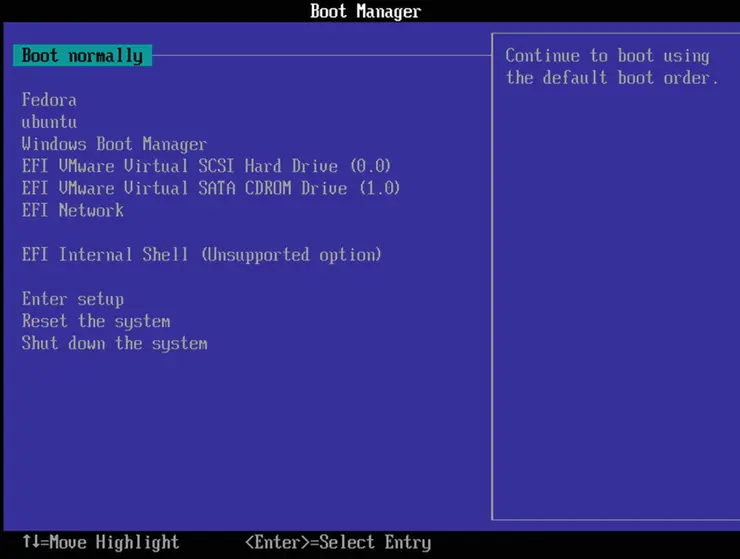Click empty area in right help panel

[613, 300]
